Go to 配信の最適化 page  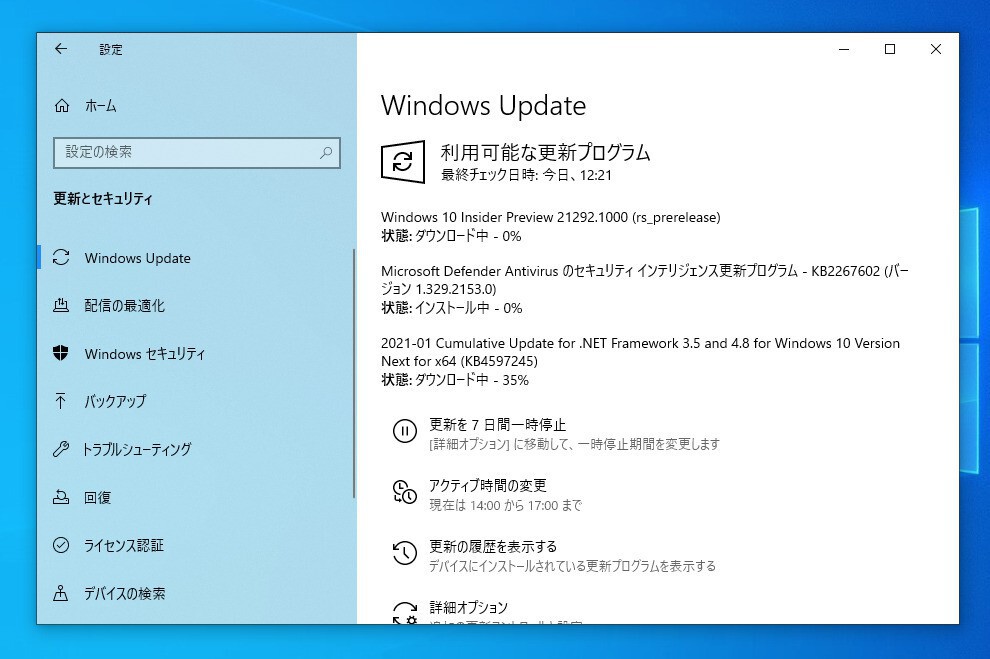(124, 306)
